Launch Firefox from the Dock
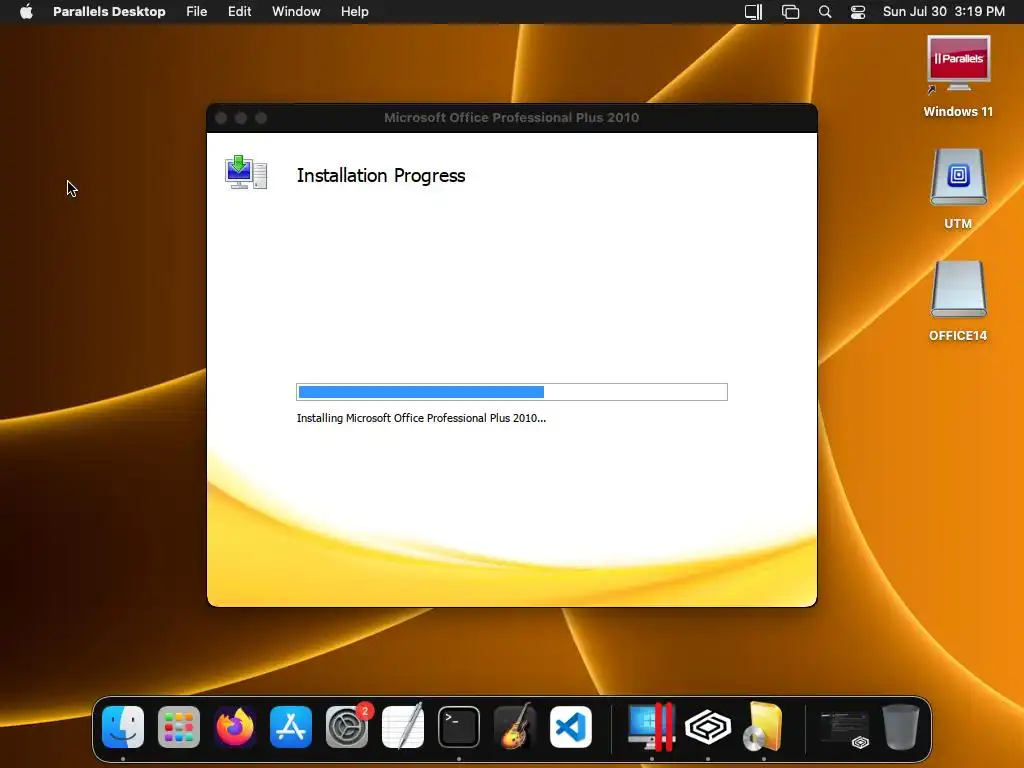Viewport: 1024px width, 768px height. [235, 727]
